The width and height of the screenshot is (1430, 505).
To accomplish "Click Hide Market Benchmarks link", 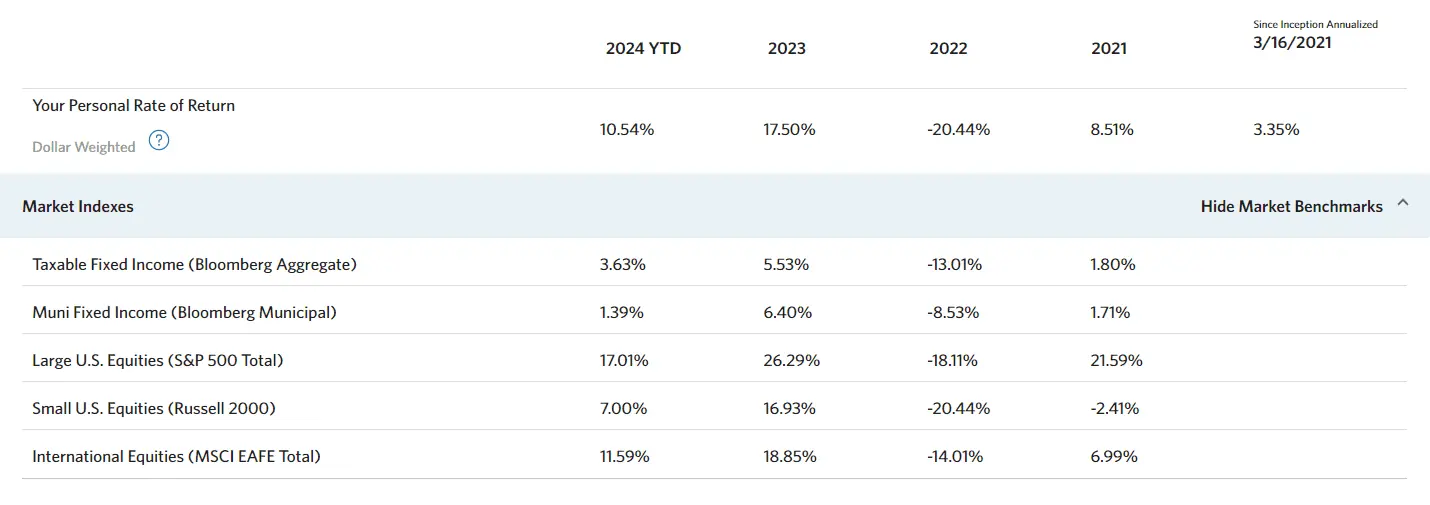I will pos(1291,207).
